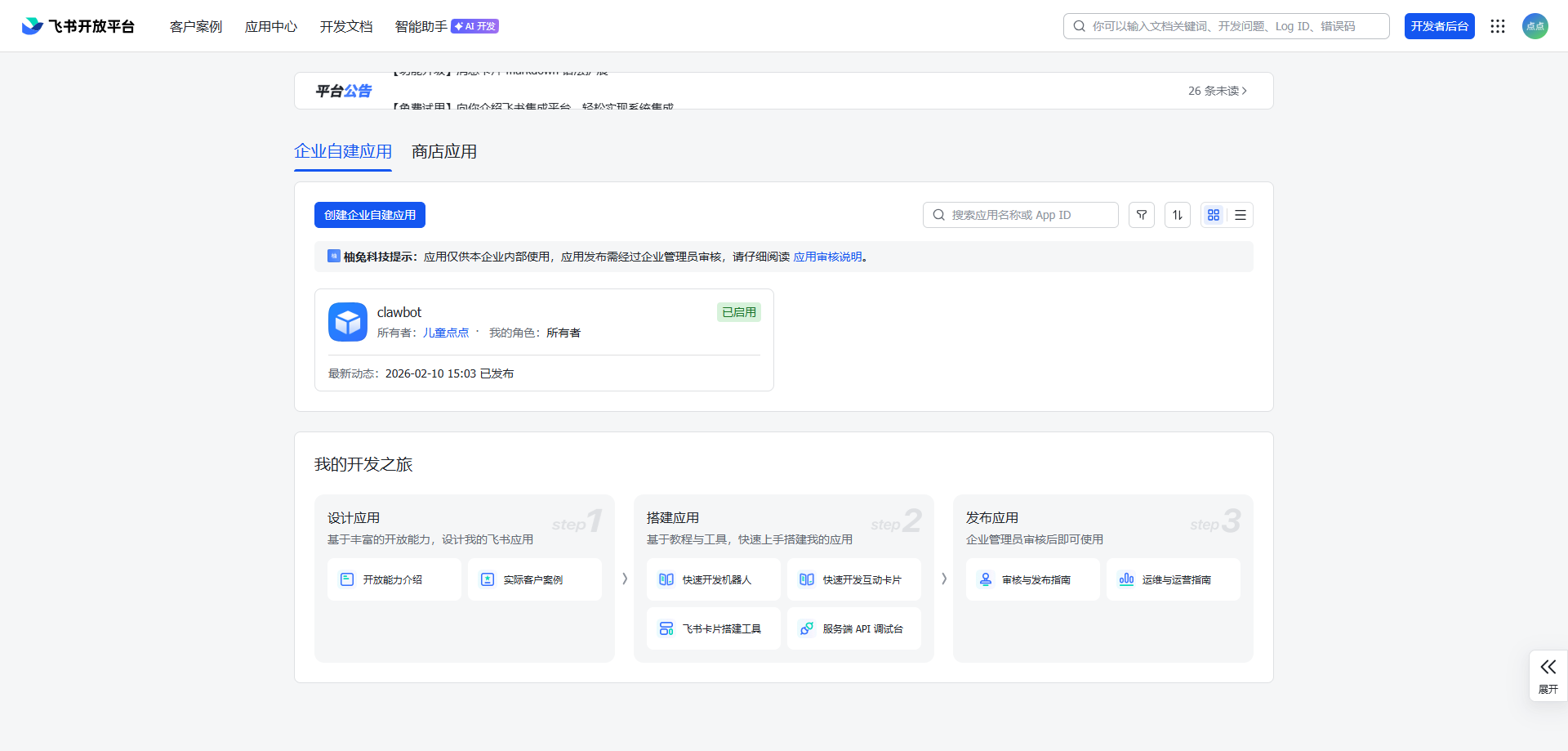Image resolution: width=1568 pixels, height=751 pixels.
Task: Click 创建企业自建应用 button
Action: pos(370,215)
